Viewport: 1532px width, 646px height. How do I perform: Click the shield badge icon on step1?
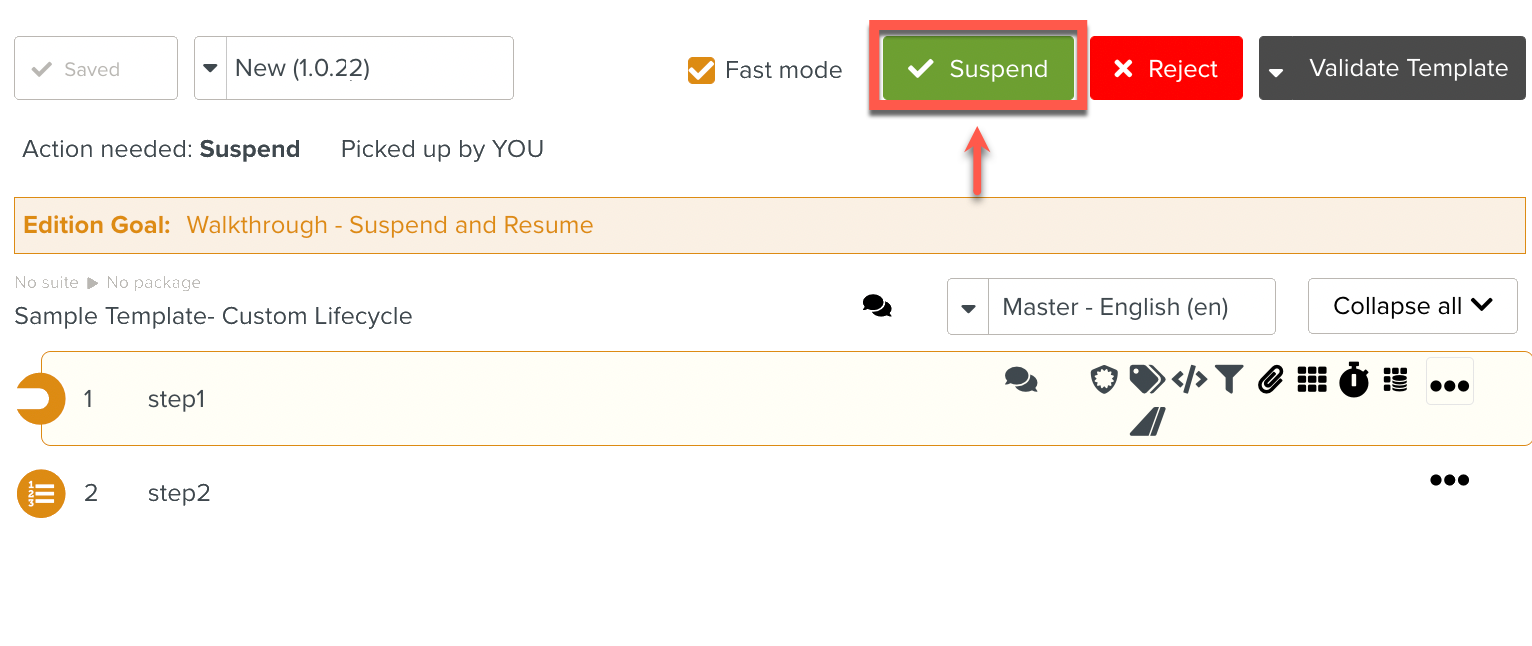coord(1103,380)
